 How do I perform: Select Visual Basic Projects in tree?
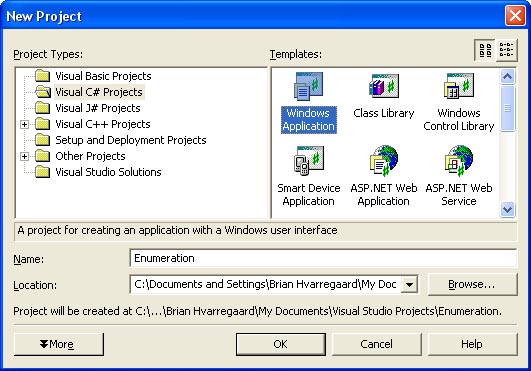click(x=103, y=76)
